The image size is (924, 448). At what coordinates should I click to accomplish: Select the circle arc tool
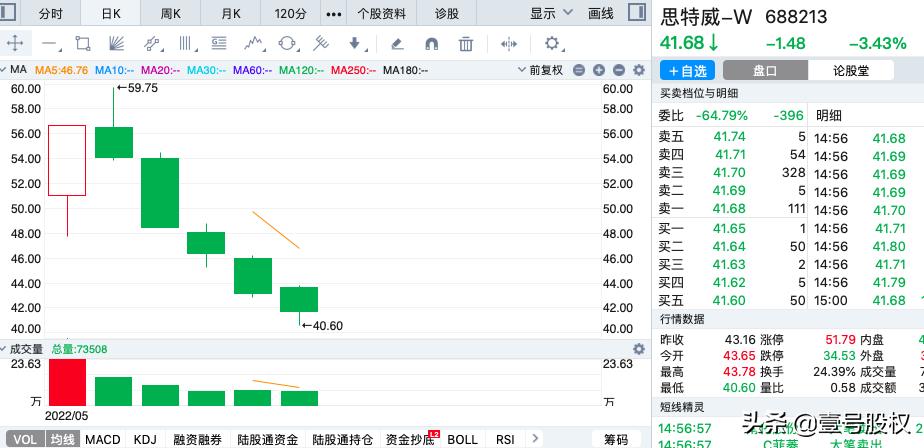pos(287,43)
